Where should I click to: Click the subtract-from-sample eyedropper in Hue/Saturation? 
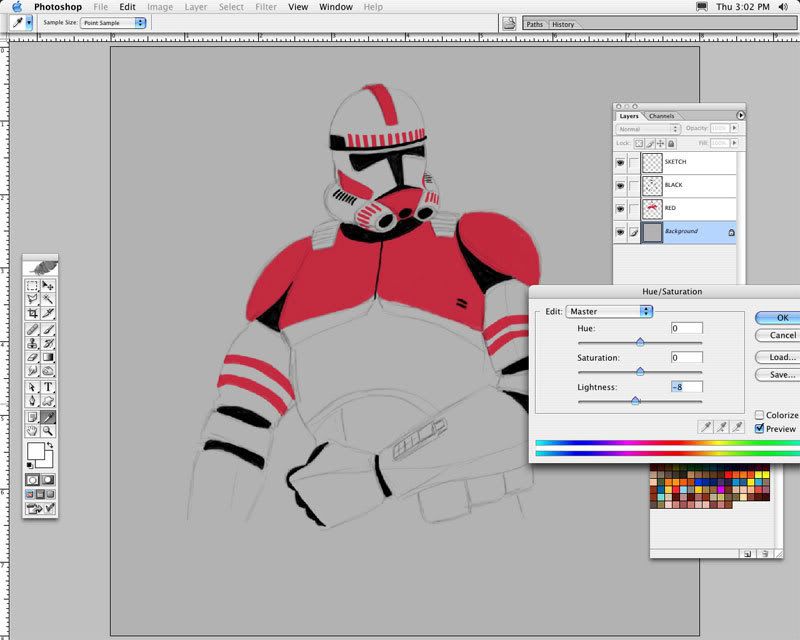click(737, 427)
